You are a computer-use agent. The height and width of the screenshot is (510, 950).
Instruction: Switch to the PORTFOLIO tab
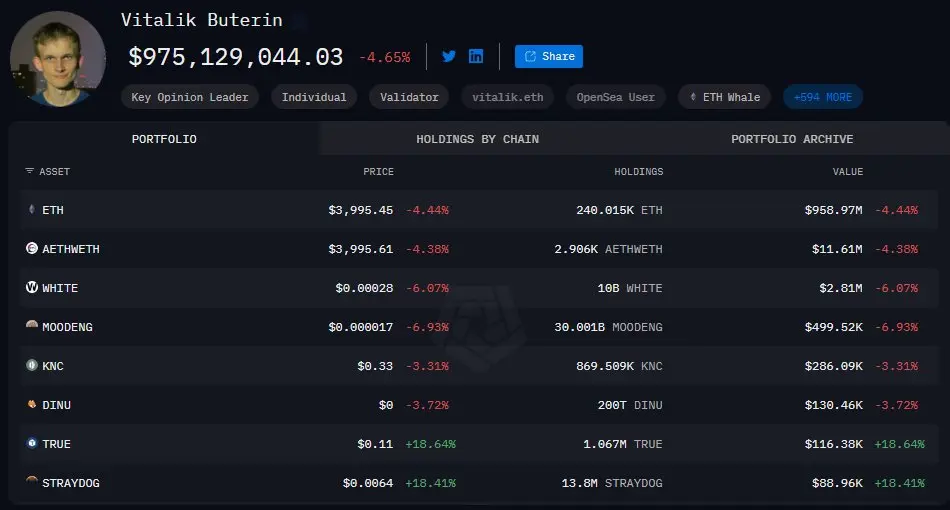coord(164,139)
